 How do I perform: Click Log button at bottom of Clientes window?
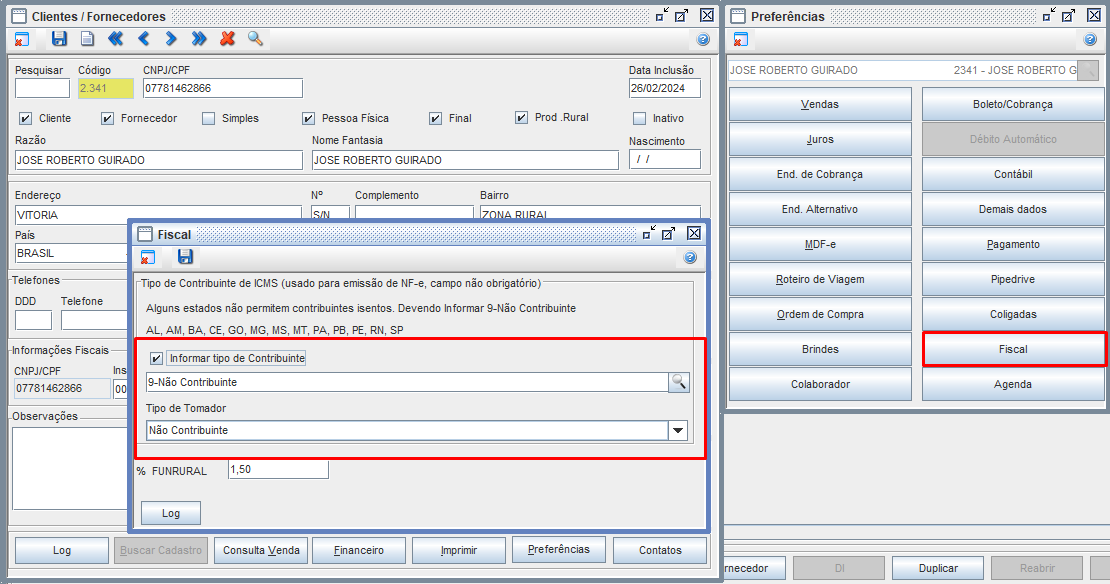point(62,550)
